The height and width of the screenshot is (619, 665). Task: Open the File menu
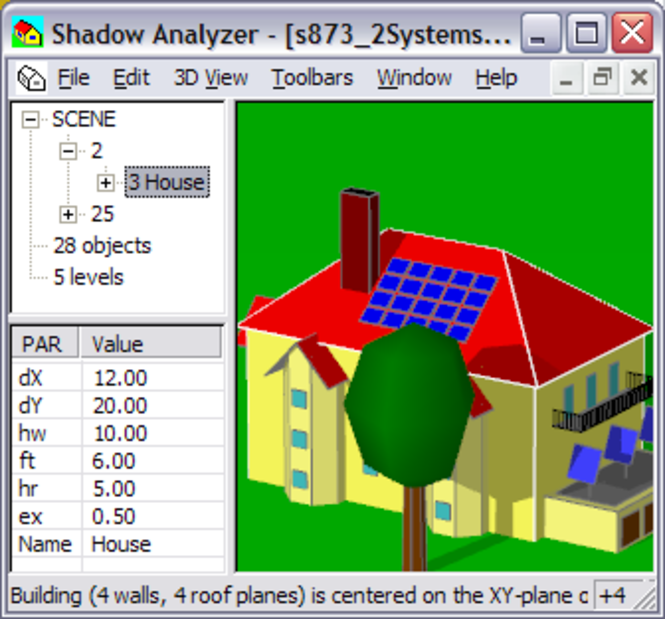(73, 78)
